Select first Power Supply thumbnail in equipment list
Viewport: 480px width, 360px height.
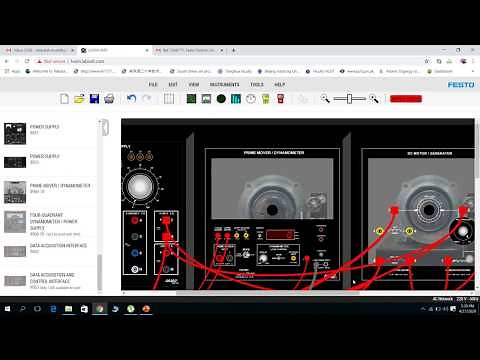(x=15, y=134)
